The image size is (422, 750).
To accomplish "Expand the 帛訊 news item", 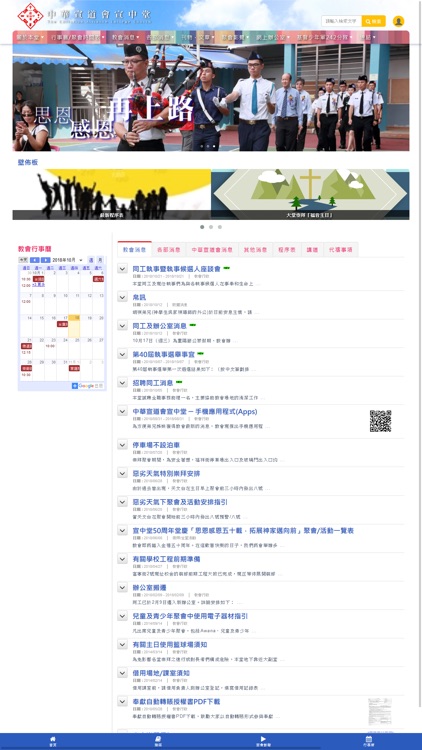I will pos(122,297).
